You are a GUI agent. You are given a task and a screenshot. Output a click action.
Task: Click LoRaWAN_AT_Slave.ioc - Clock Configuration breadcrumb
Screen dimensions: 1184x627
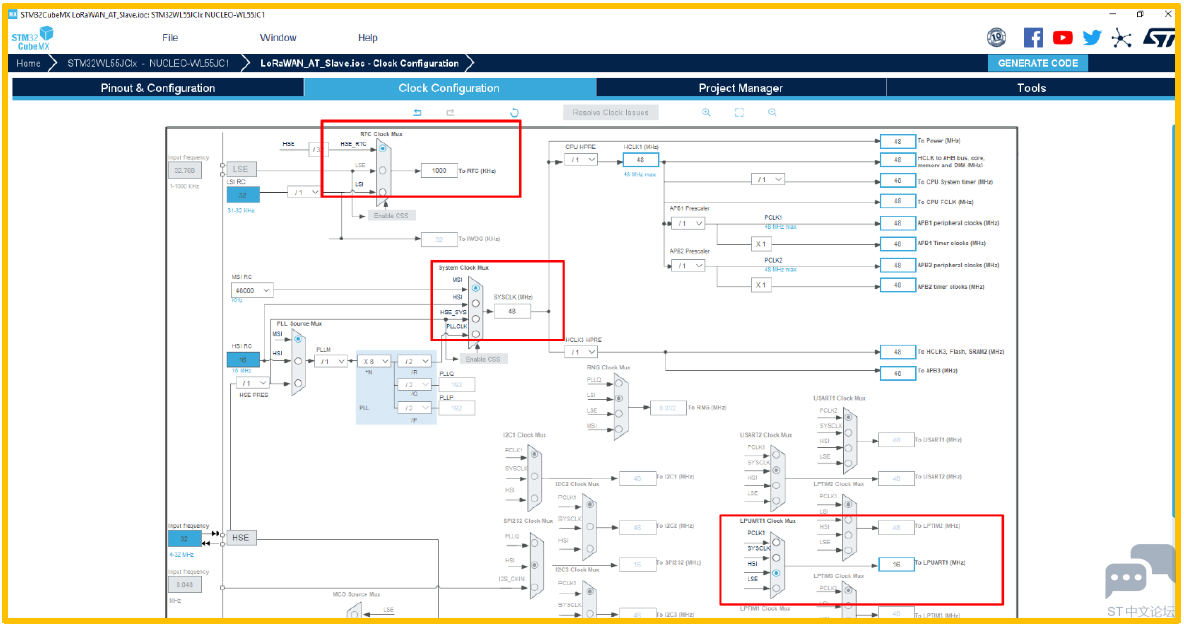[x=359, y=63]
